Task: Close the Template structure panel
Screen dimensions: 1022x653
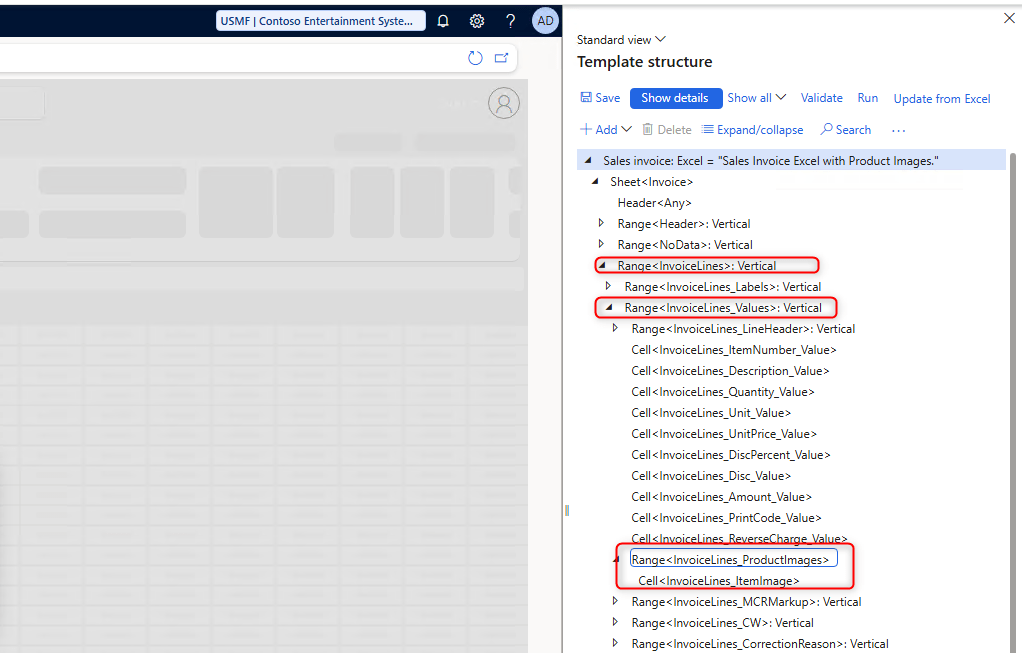Action: (1008, 18)
